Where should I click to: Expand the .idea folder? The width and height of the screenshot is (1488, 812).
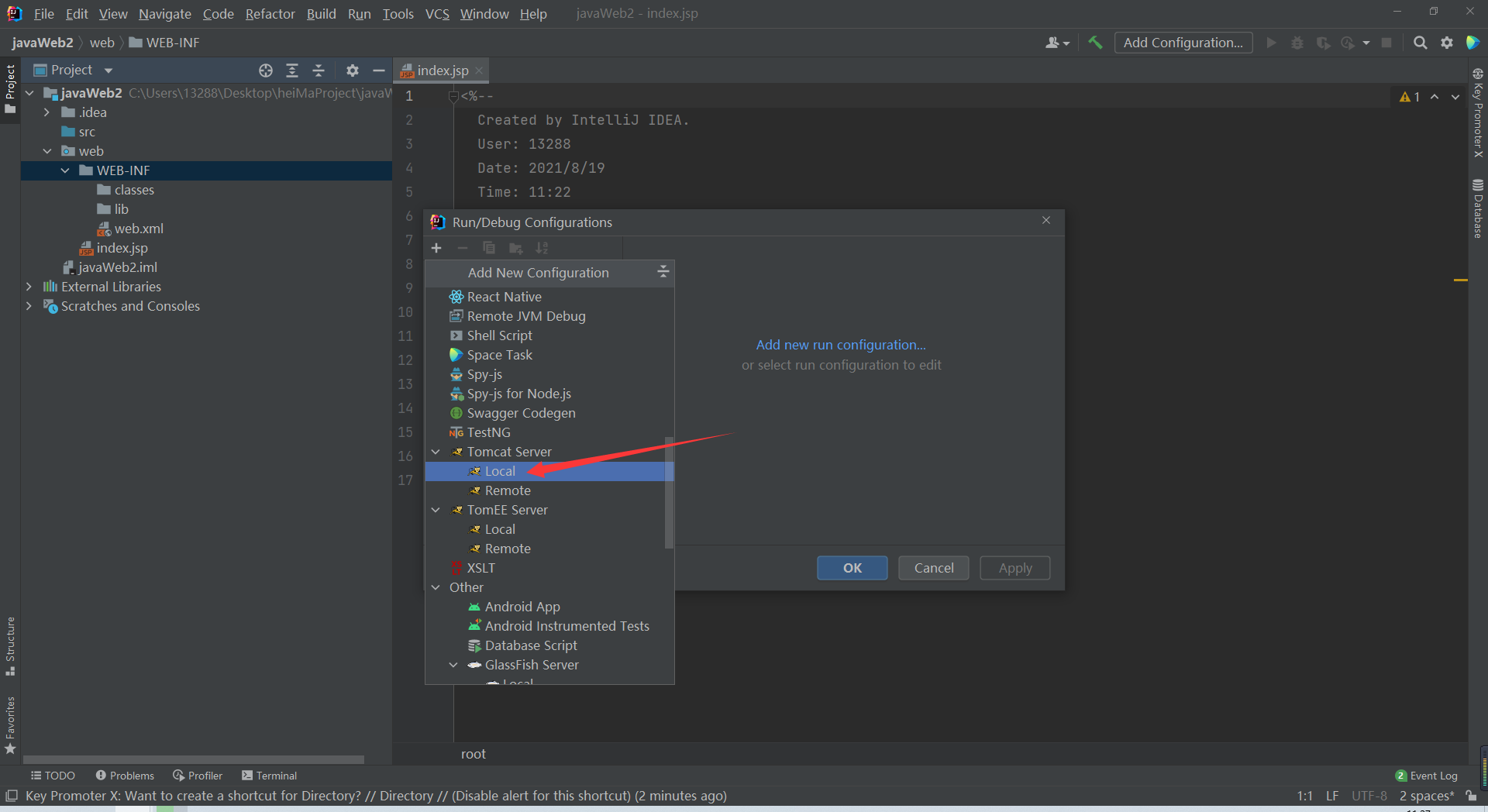(46, 112)
